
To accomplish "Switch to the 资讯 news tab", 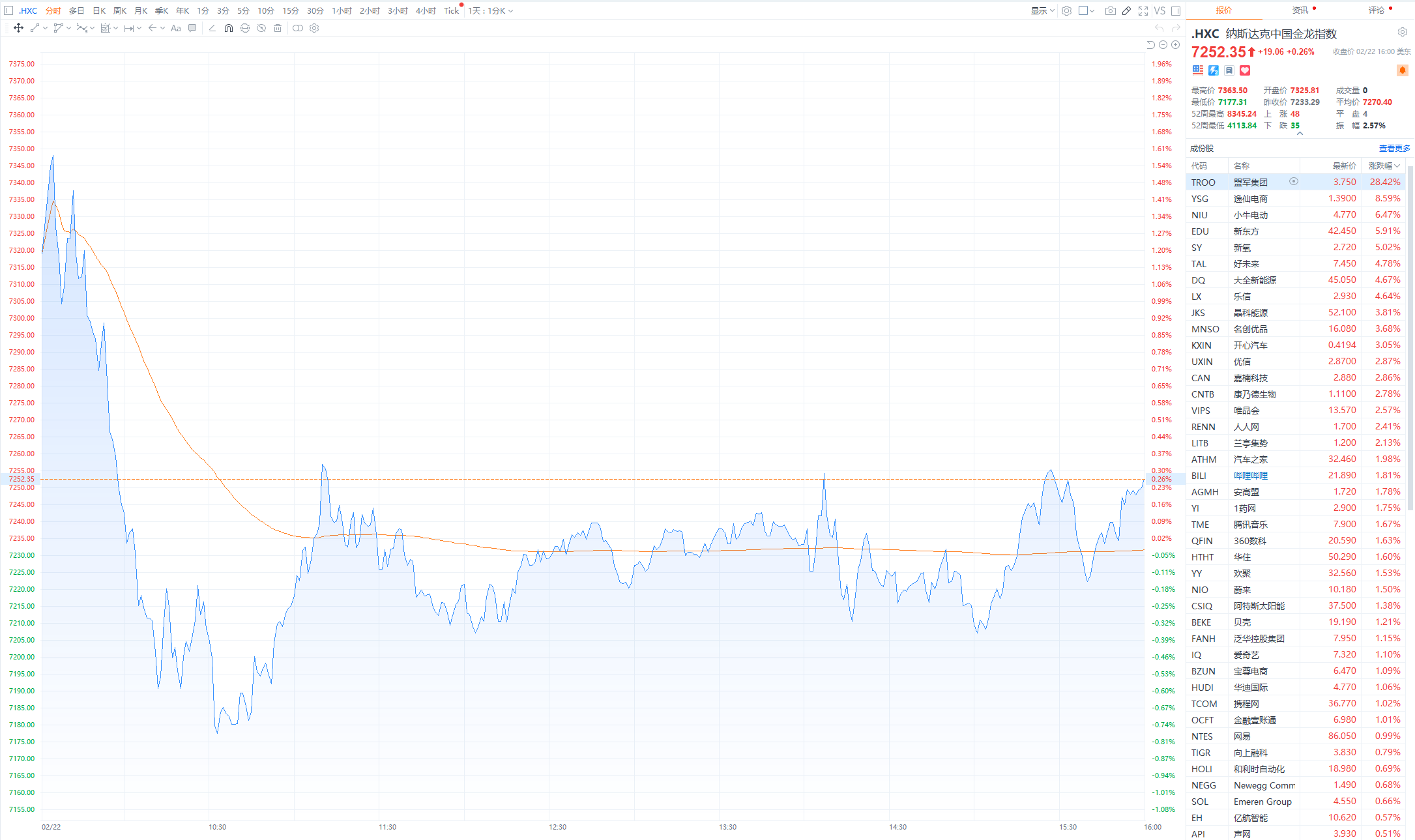I will coord(1300,10).
